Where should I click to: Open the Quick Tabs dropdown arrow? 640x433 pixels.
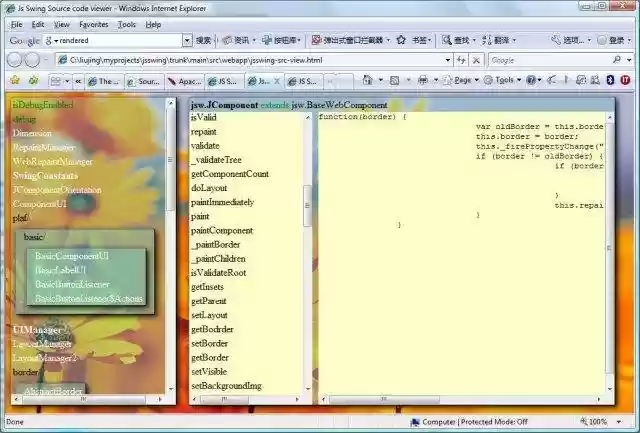click(67, 81)
